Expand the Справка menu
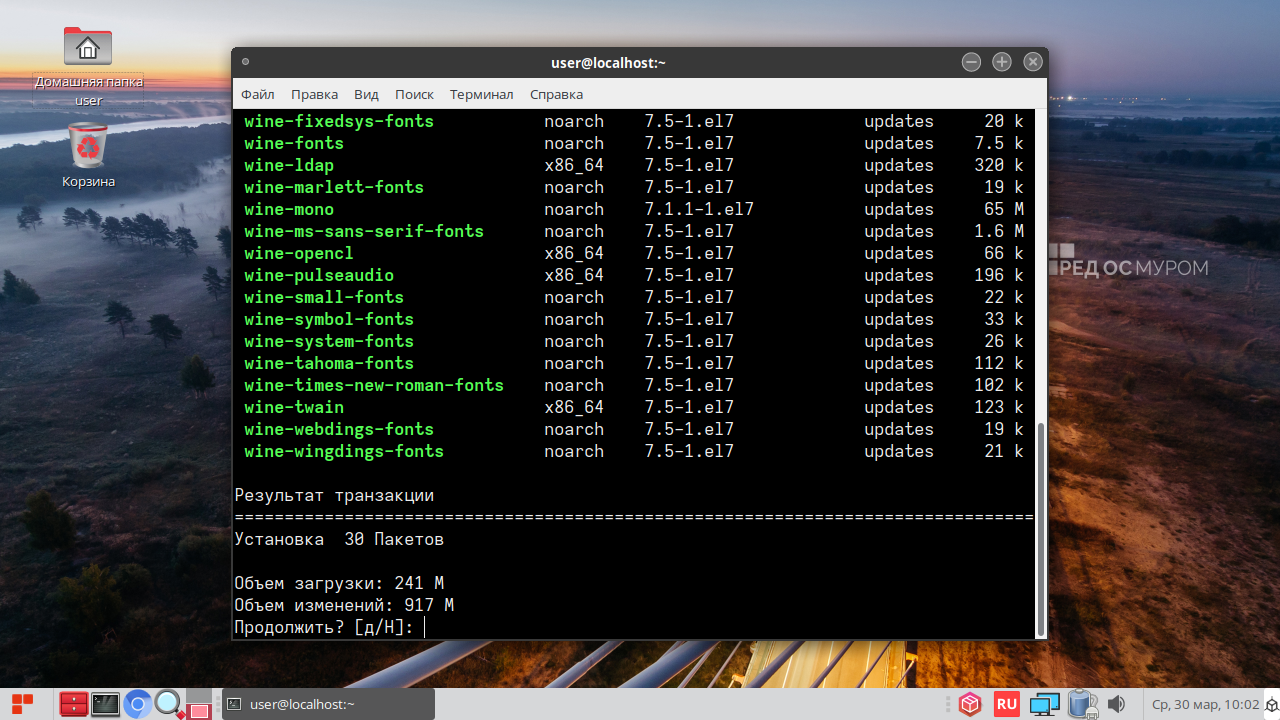 556,94
